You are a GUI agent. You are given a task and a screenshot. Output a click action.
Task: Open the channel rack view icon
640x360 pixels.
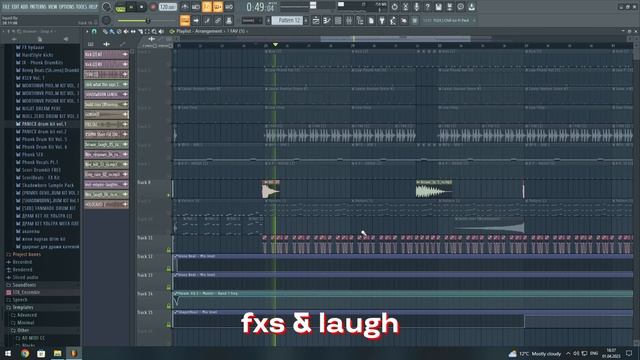click(x=338, y=20)
